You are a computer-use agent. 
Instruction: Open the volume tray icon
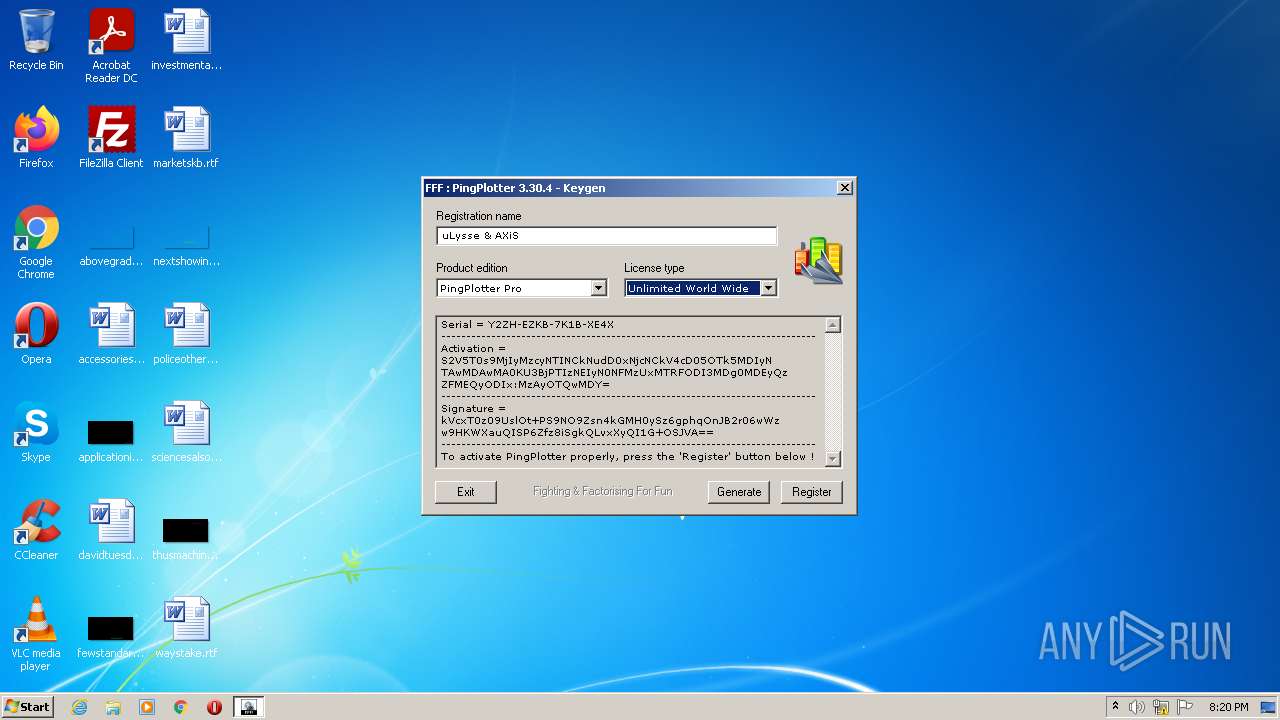click(1137, 707)
